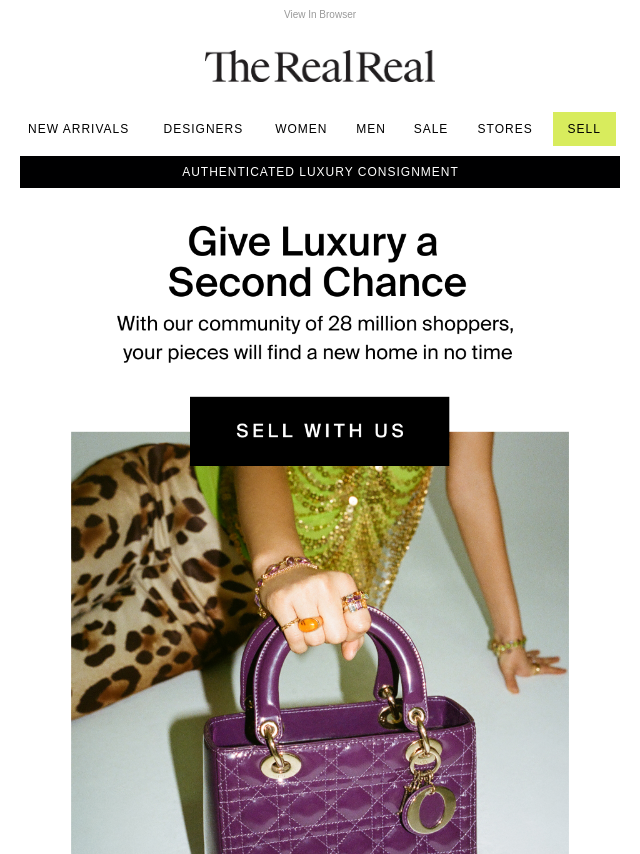This screenshot has height=854, width=640.
Task: Click the View In Browser link
Action: pos(320,14)
